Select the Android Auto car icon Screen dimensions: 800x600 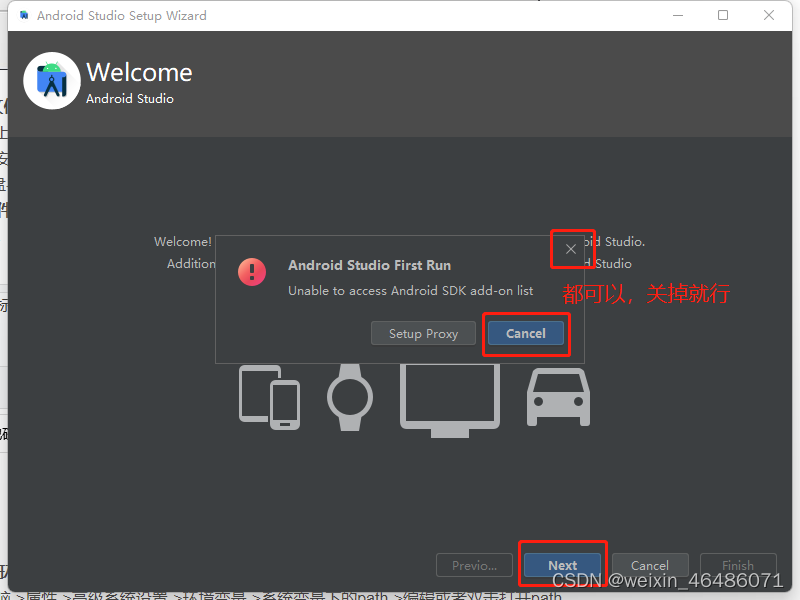coord(557,397)
